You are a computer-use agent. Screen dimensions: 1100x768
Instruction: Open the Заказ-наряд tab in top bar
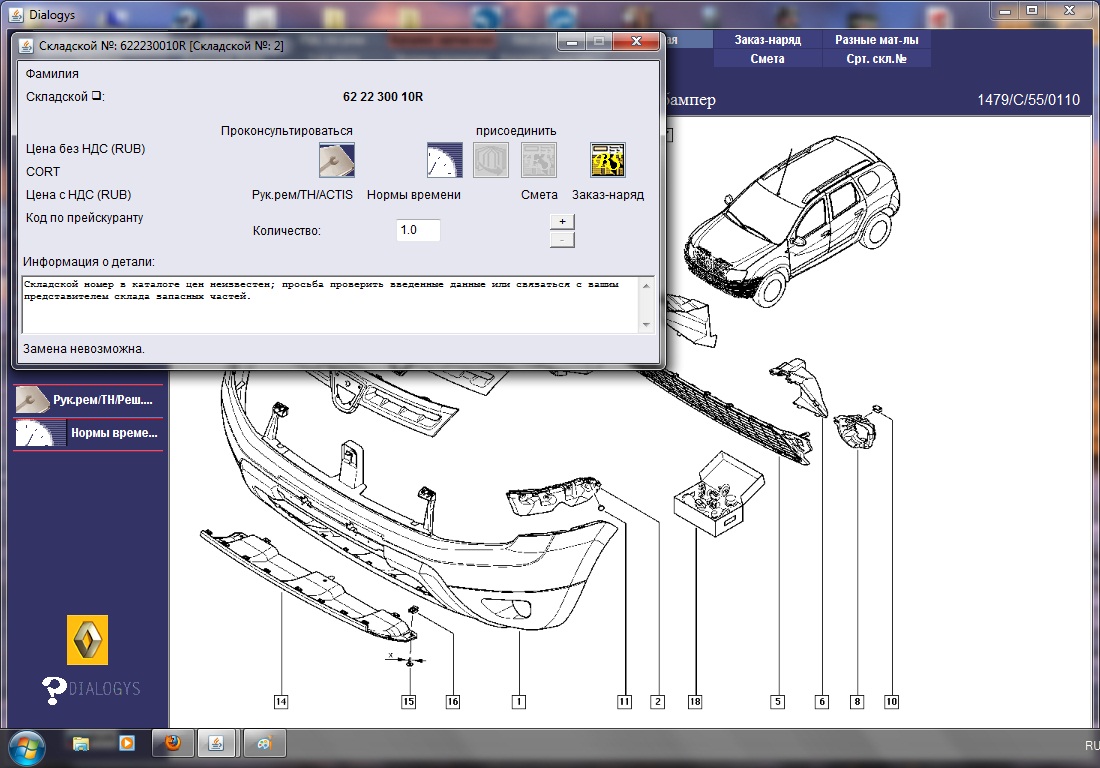(767, 40)
